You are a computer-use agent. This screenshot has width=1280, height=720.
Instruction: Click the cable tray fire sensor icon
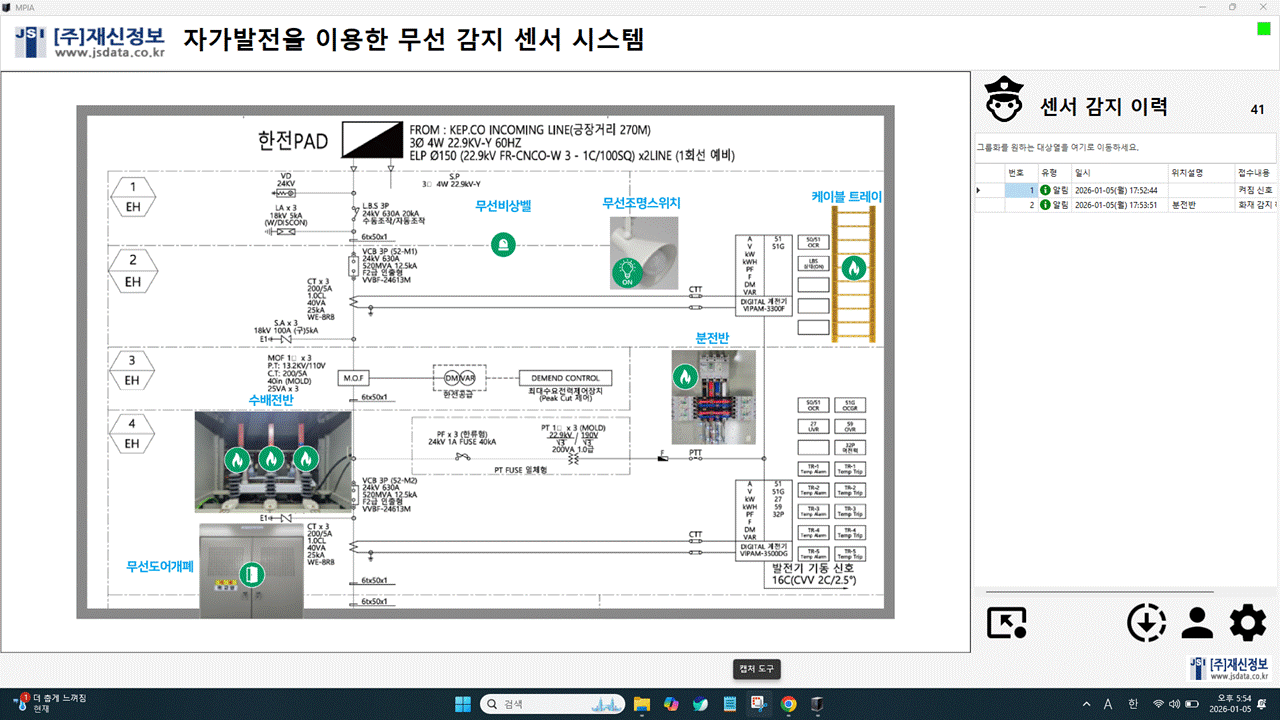tap(853, 268)
